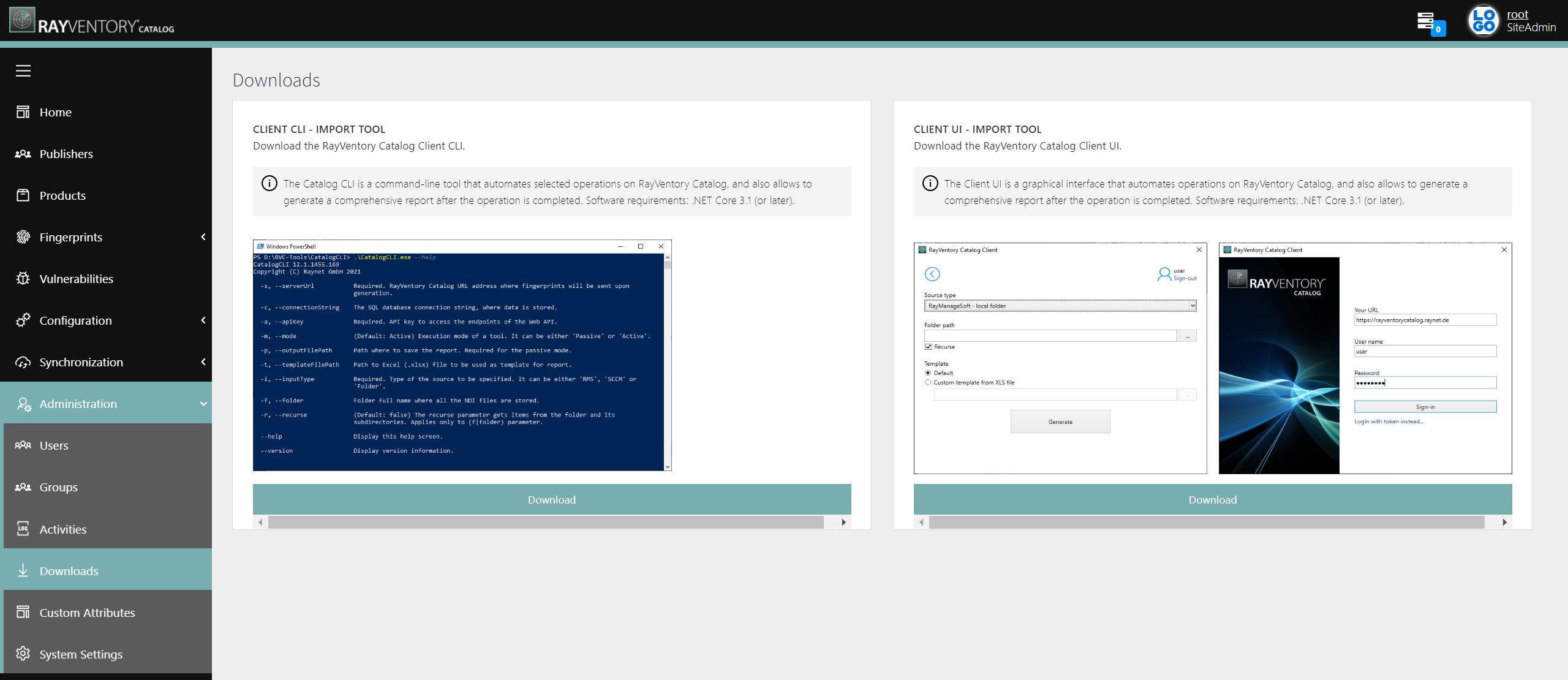The width and height of the screenshot is (1568, 680).
Task: Expand the Fingerprints submenu chevron
Action: pos(203,237)
